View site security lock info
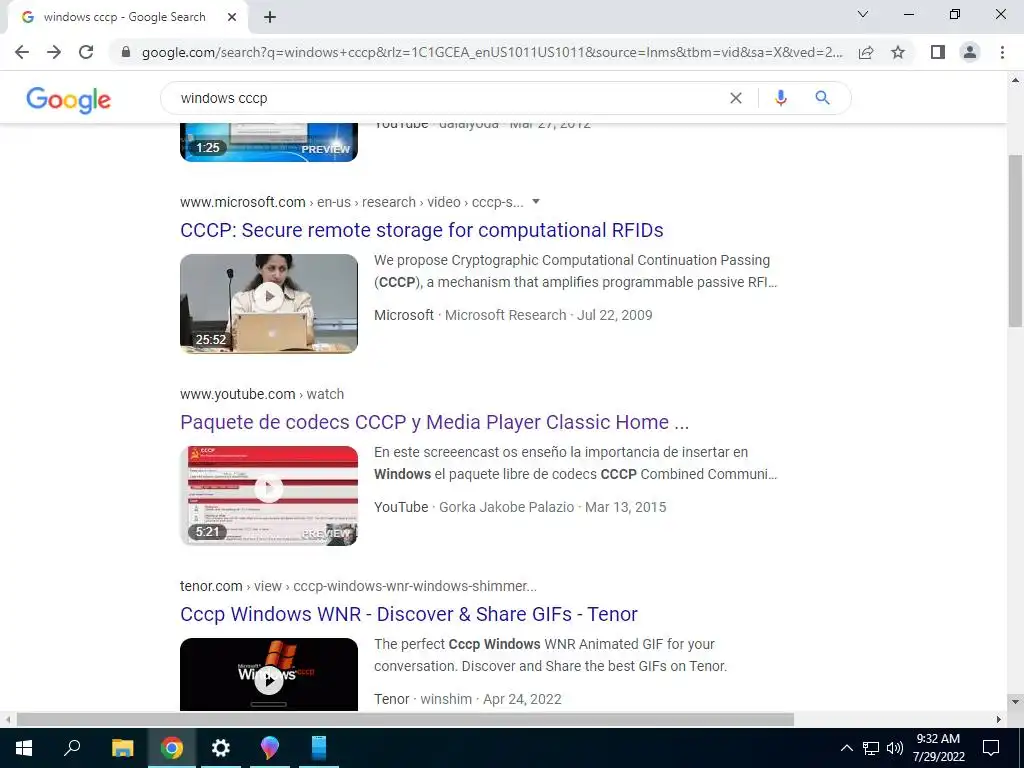 127,52
